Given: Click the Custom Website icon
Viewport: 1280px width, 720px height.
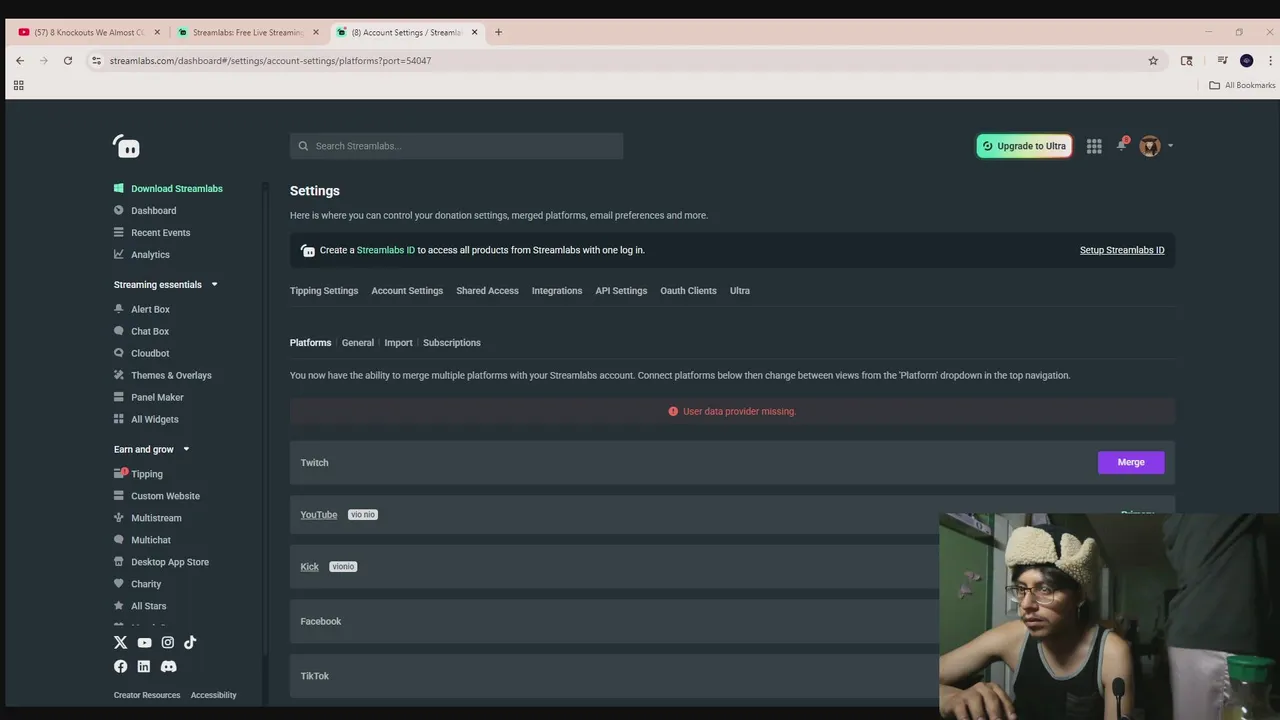Looking at the screenshot, I should 119,496.
